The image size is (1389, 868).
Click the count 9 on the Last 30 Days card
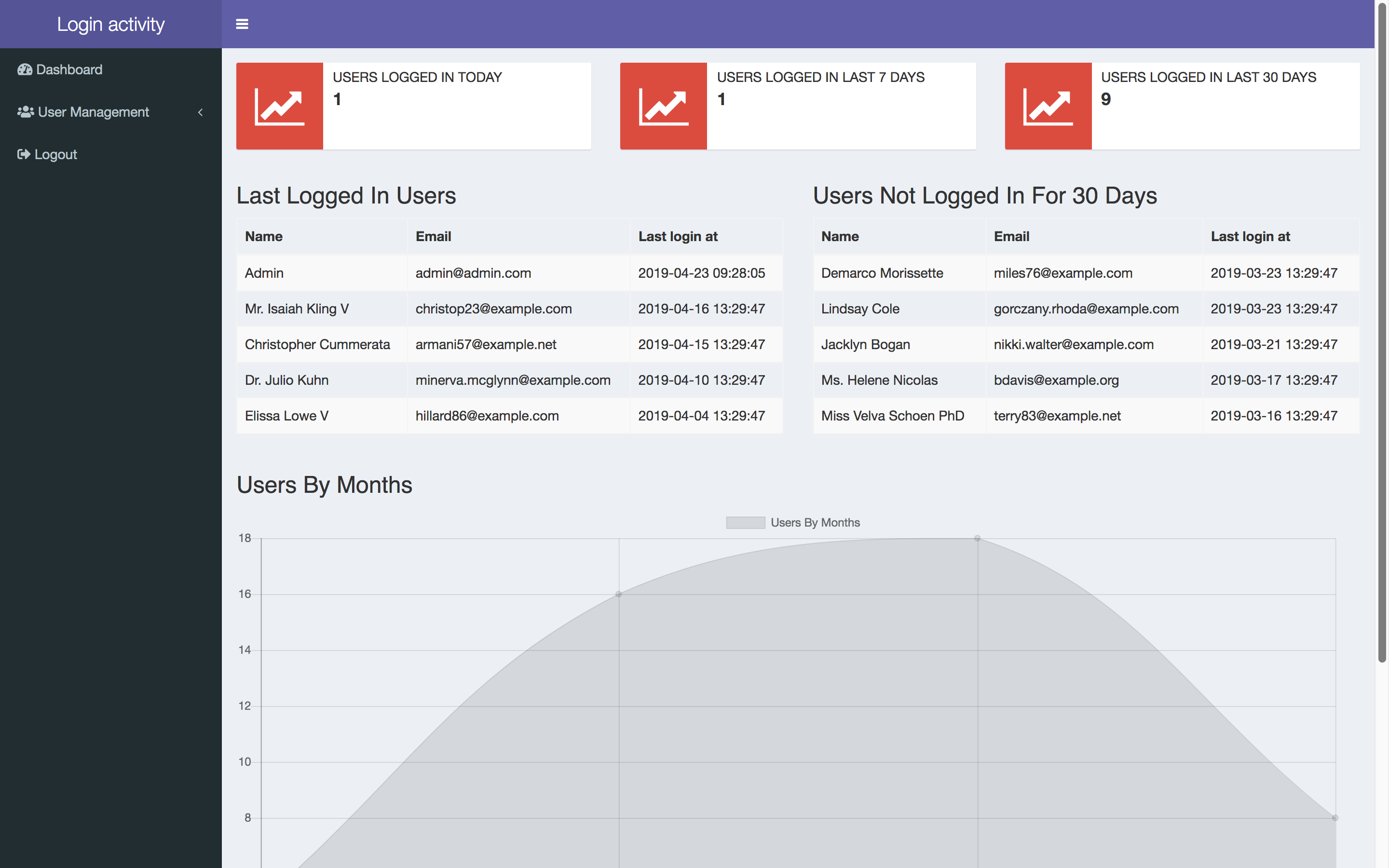1106,99
